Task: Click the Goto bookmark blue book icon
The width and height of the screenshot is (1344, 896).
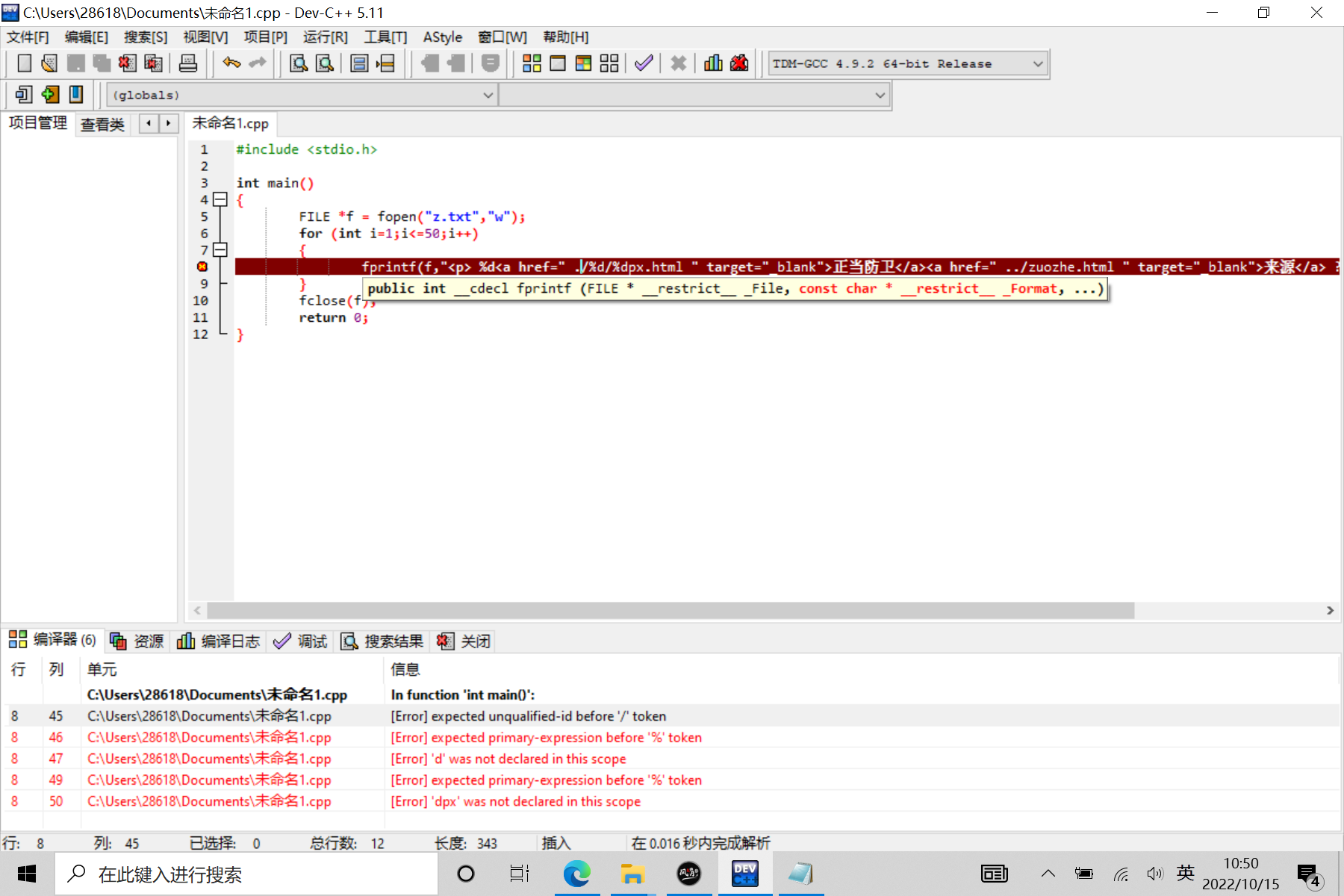Action: click(x=76, y=95)
